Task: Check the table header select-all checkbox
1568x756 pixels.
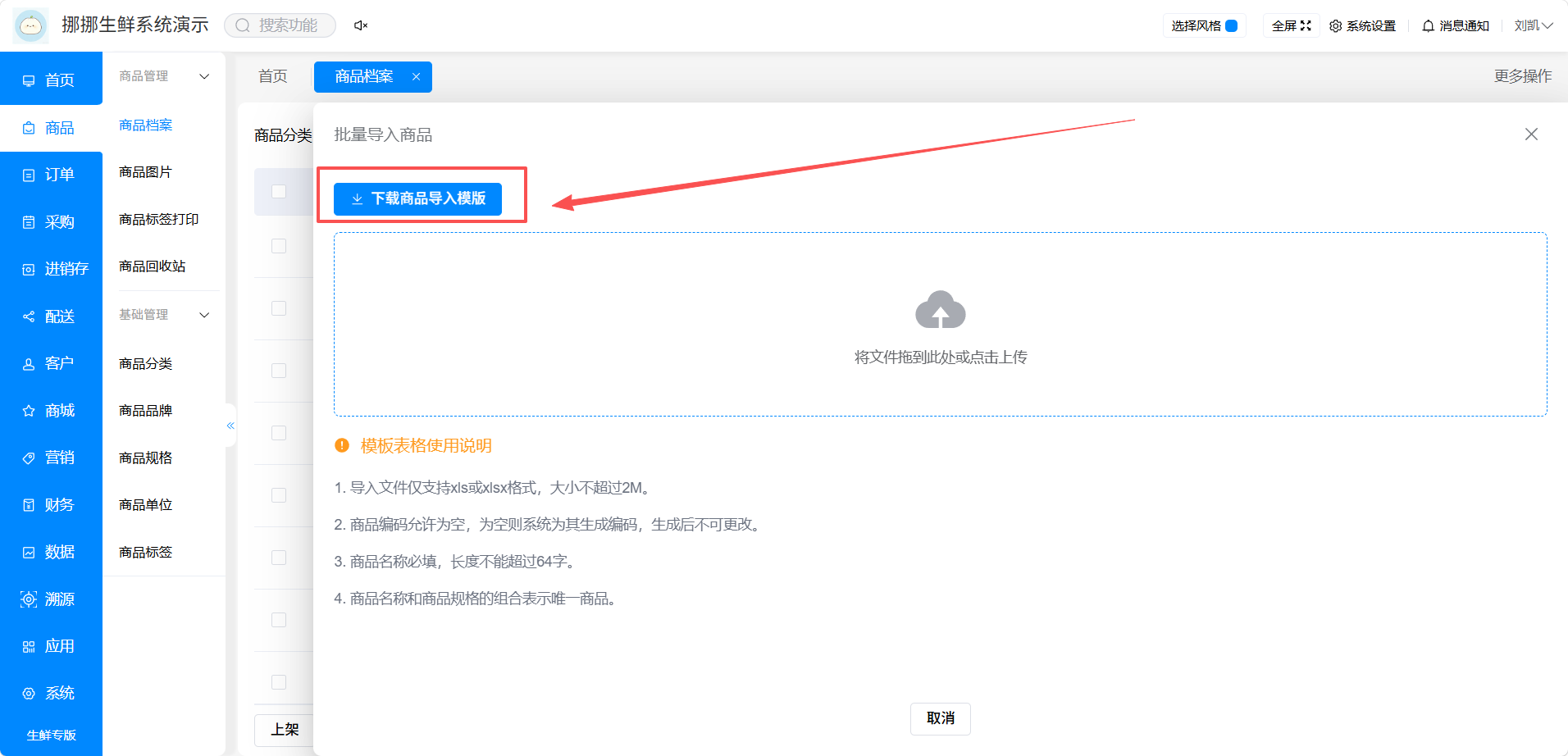Action: (279, 191)
